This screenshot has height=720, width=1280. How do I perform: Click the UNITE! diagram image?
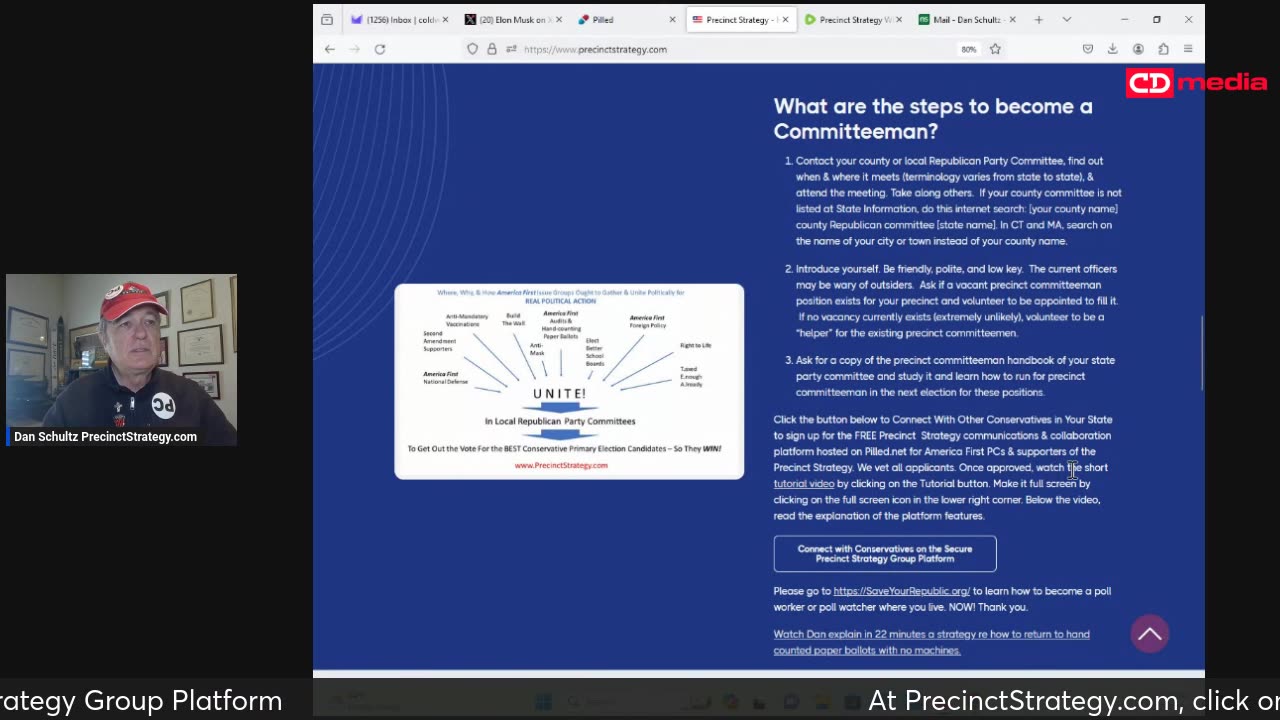[569, 381]
